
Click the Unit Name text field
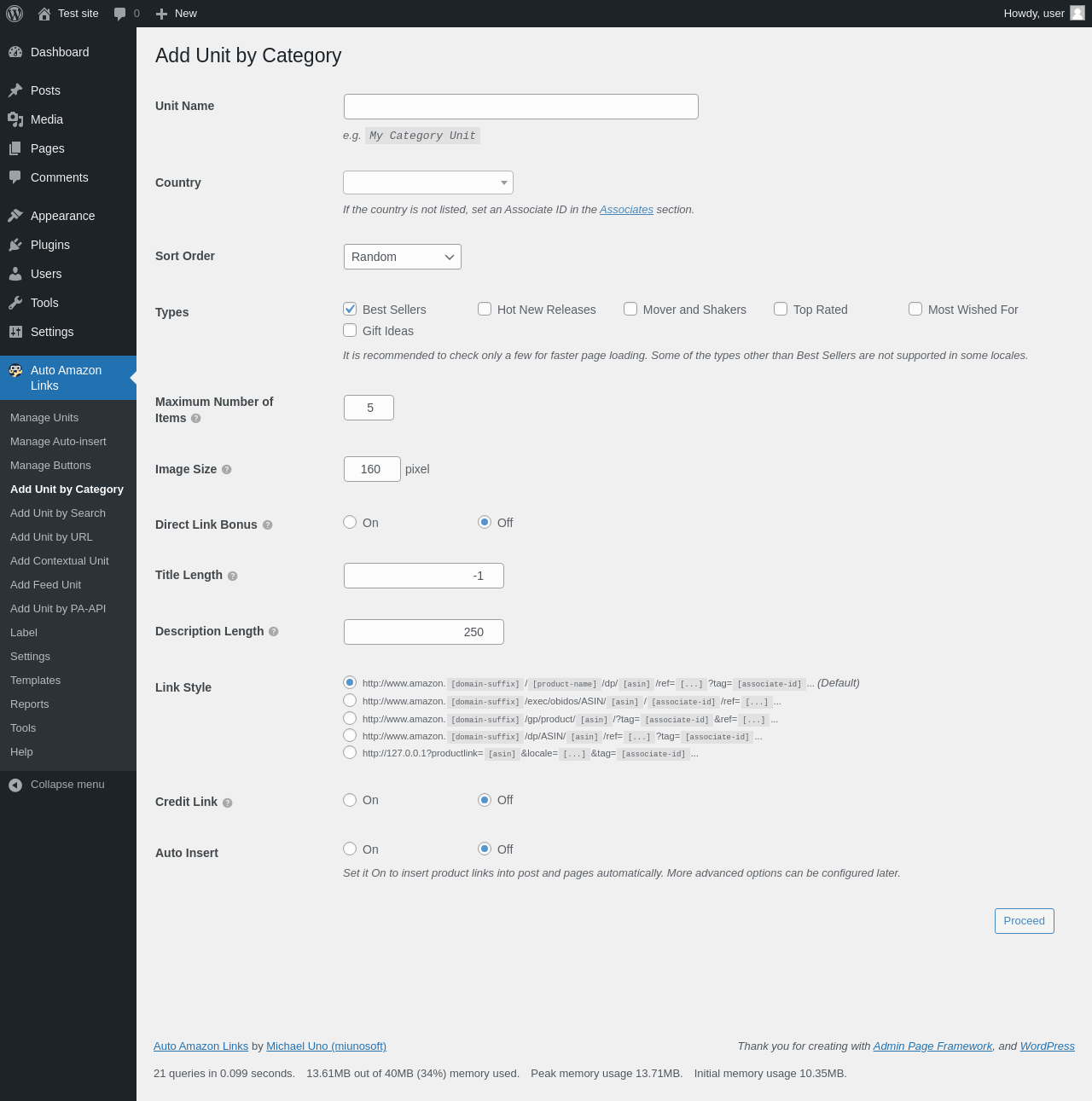coord(521,107)
